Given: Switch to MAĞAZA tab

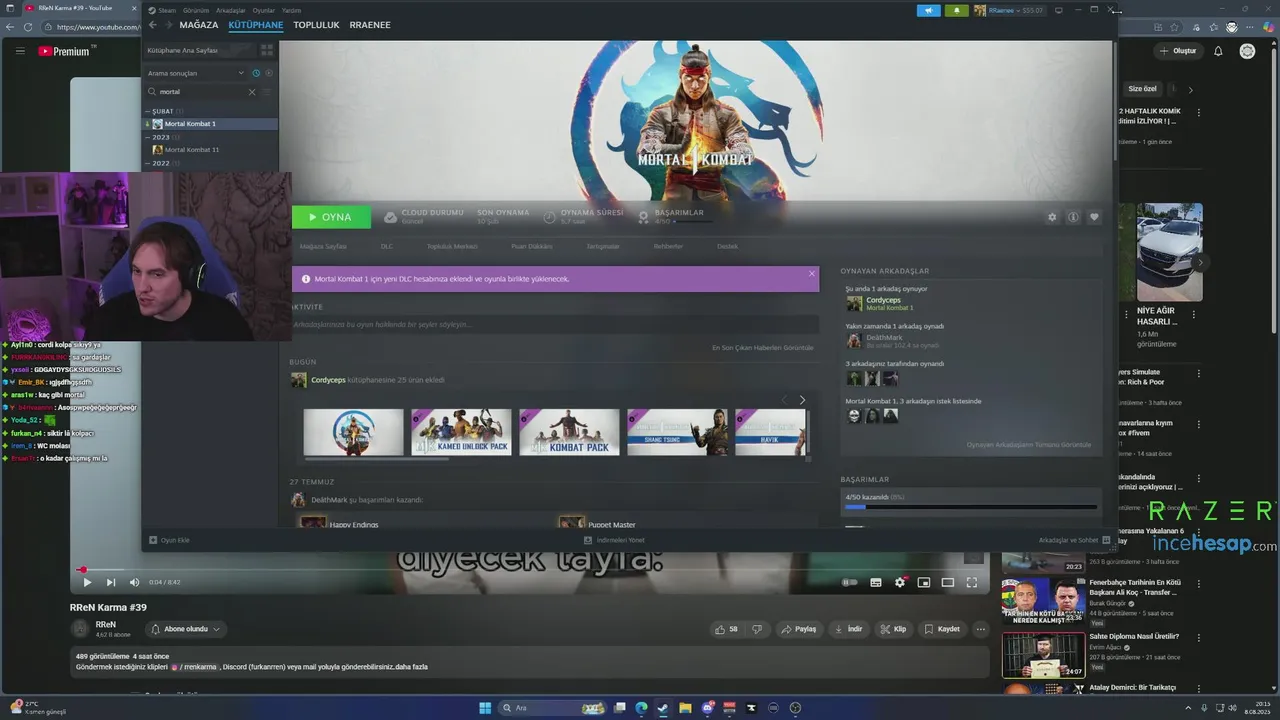Looking at the screenshot, I should coord(199,25).
